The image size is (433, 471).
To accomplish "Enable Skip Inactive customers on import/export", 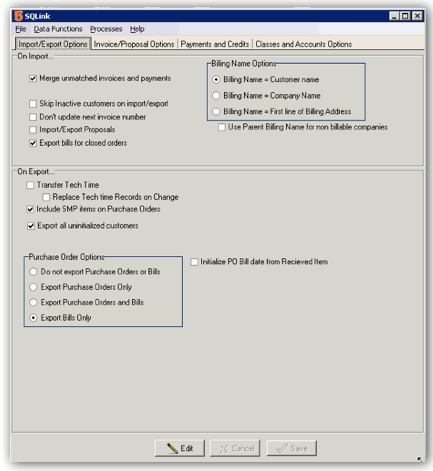I will pos(33,104).
